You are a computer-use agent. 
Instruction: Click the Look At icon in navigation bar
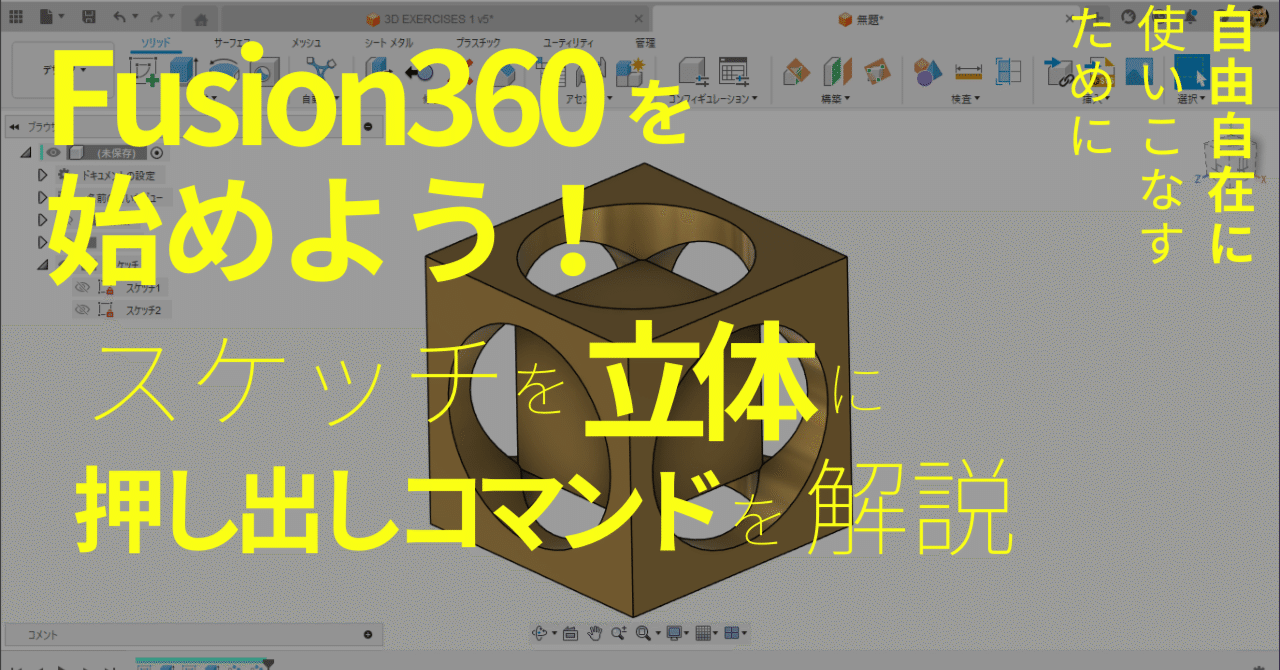569,632
